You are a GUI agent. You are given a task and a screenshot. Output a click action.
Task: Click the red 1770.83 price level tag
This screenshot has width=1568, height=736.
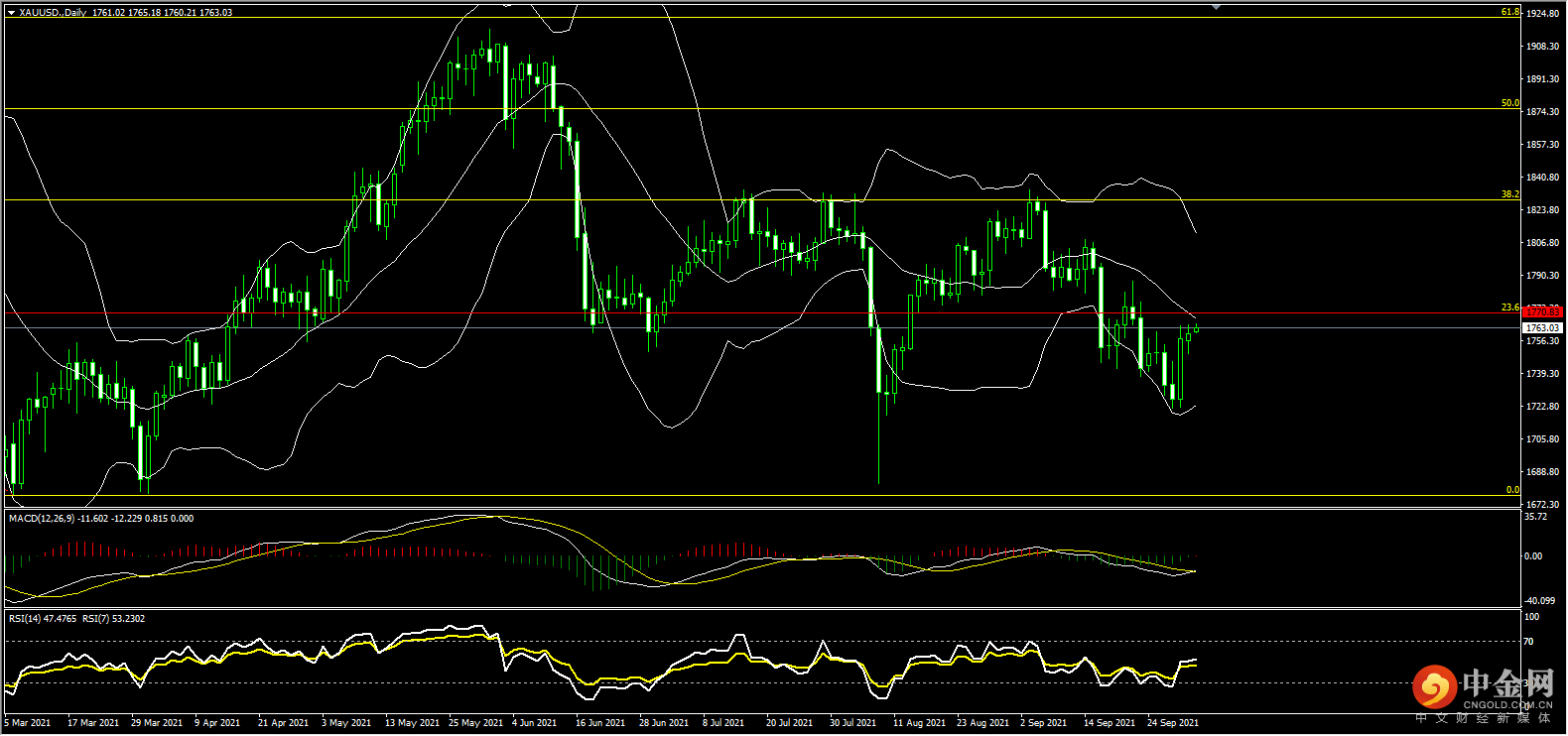1543,312
